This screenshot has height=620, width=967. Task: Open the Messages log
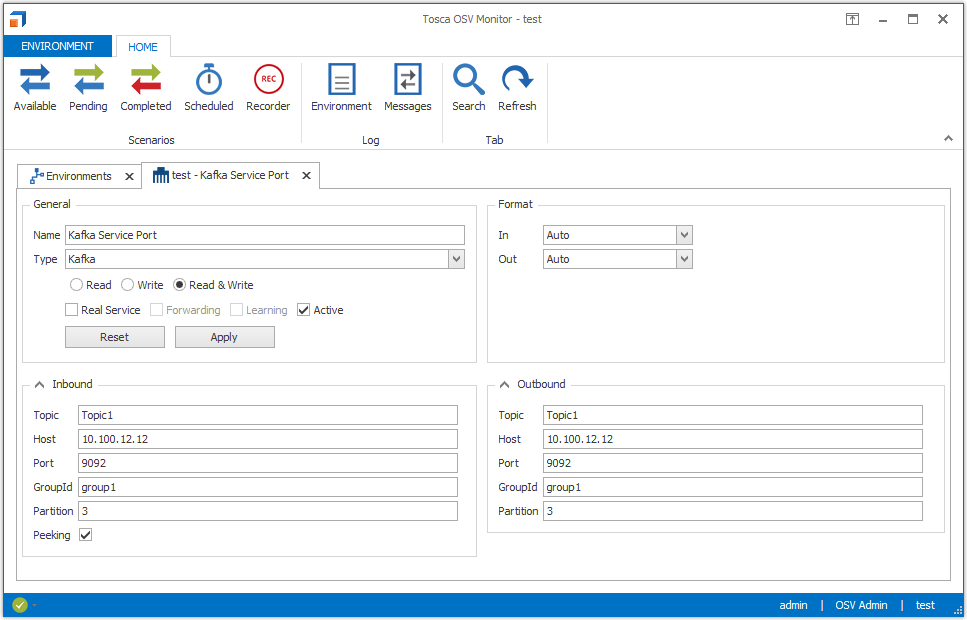[x=408, y=87]
